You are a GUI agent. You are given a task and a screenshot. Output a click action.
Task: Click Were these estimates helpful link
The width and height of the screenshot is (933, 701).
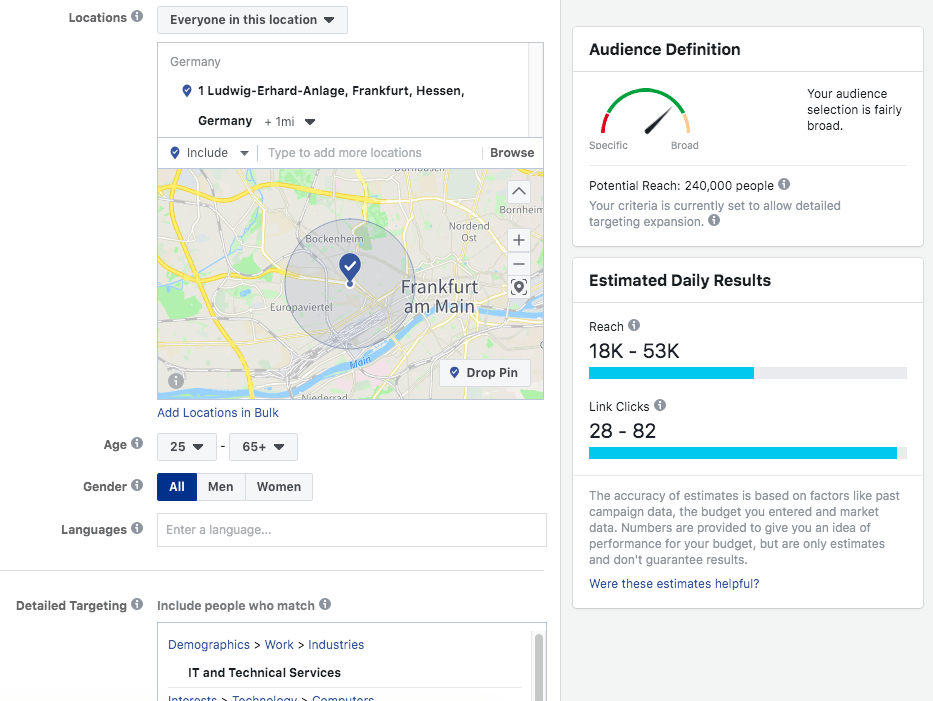coord(674,584)
